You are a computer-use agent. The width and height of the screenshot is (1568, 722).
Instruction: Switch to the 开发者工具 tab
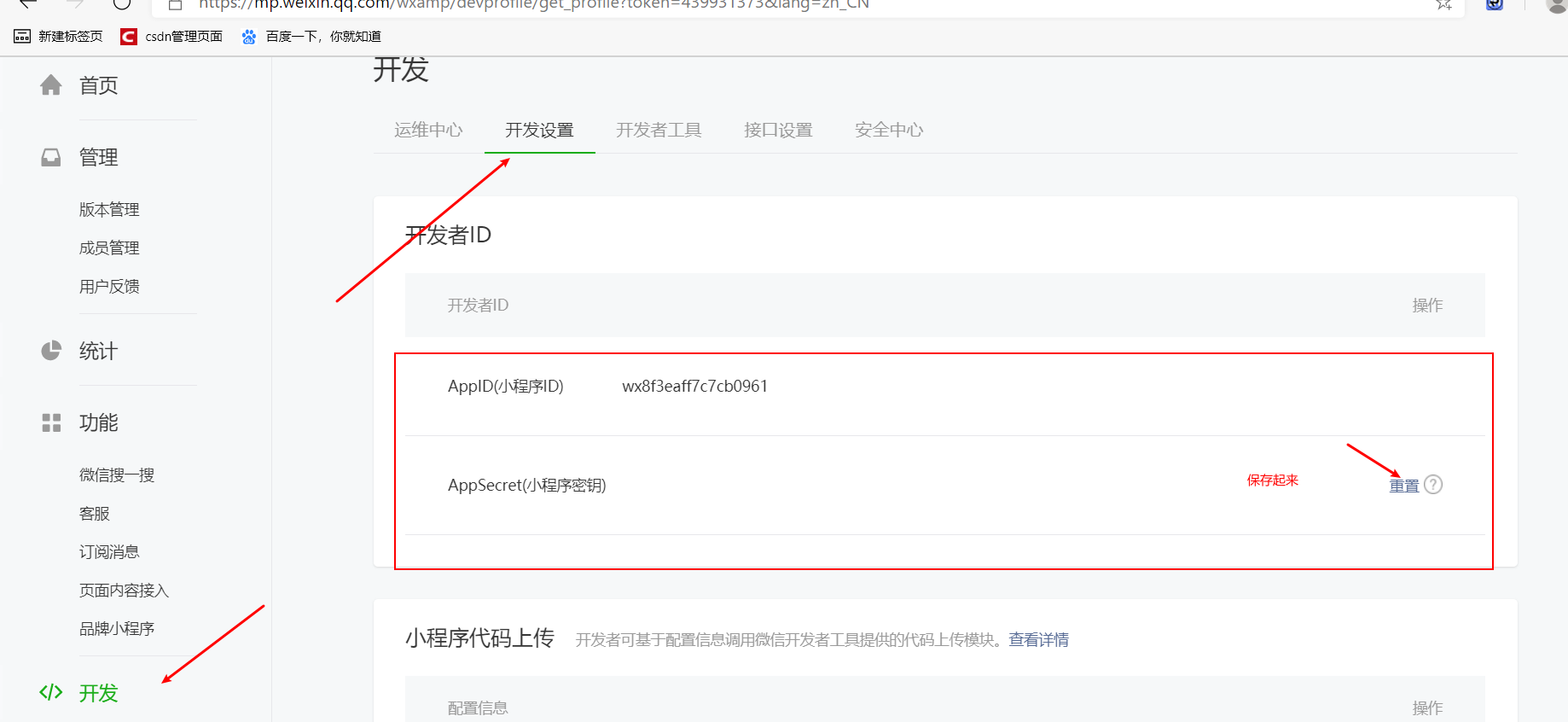tap(659, 130)
